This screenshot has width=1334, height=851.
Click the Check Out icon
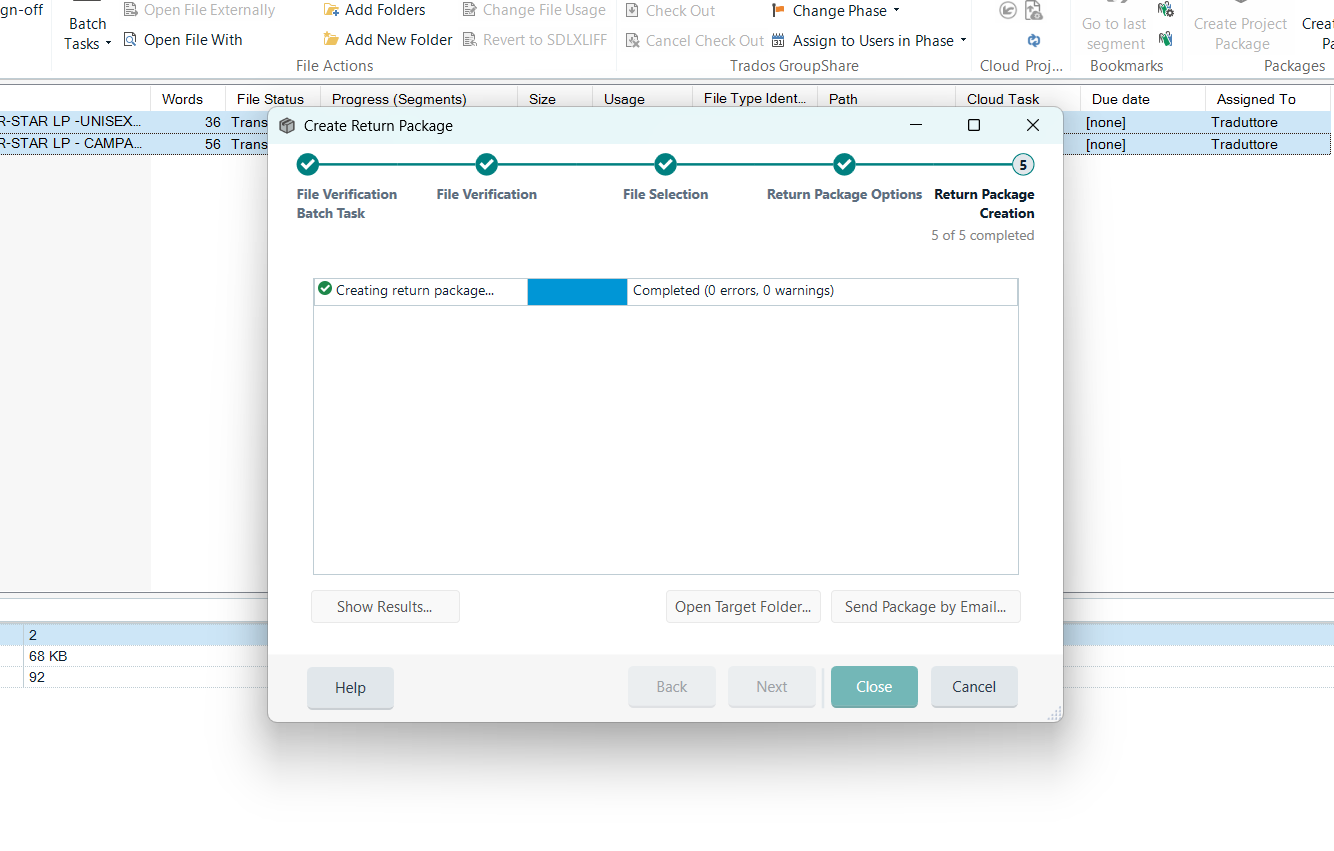[x=632, y=11]
